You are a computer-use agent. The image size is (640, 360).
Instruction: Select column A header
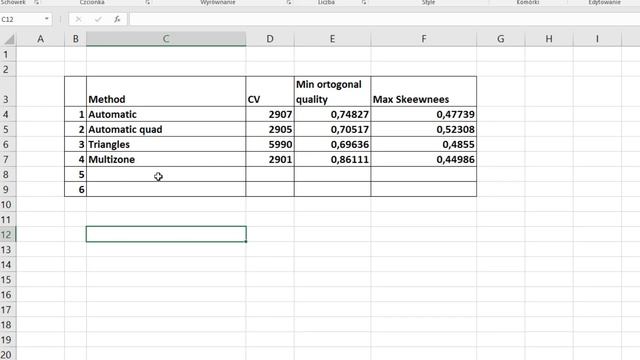coord(40,39)
